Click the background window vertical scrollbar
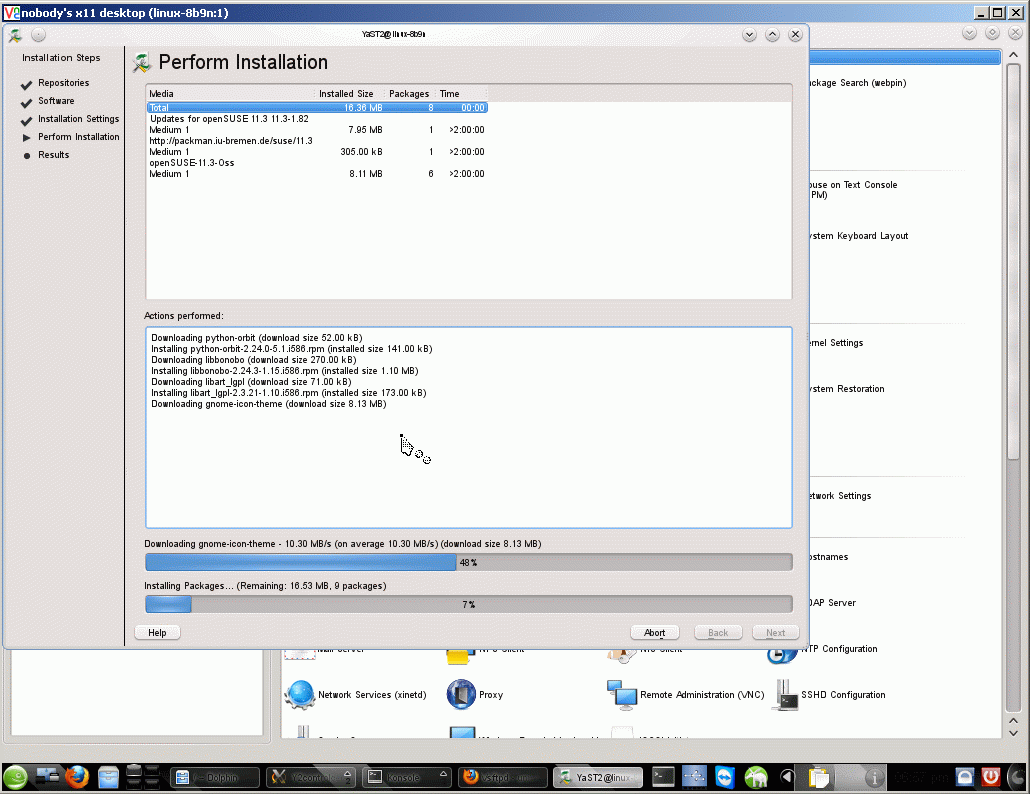Viewport: 1030px width, 794px height. coord(1014,387)
